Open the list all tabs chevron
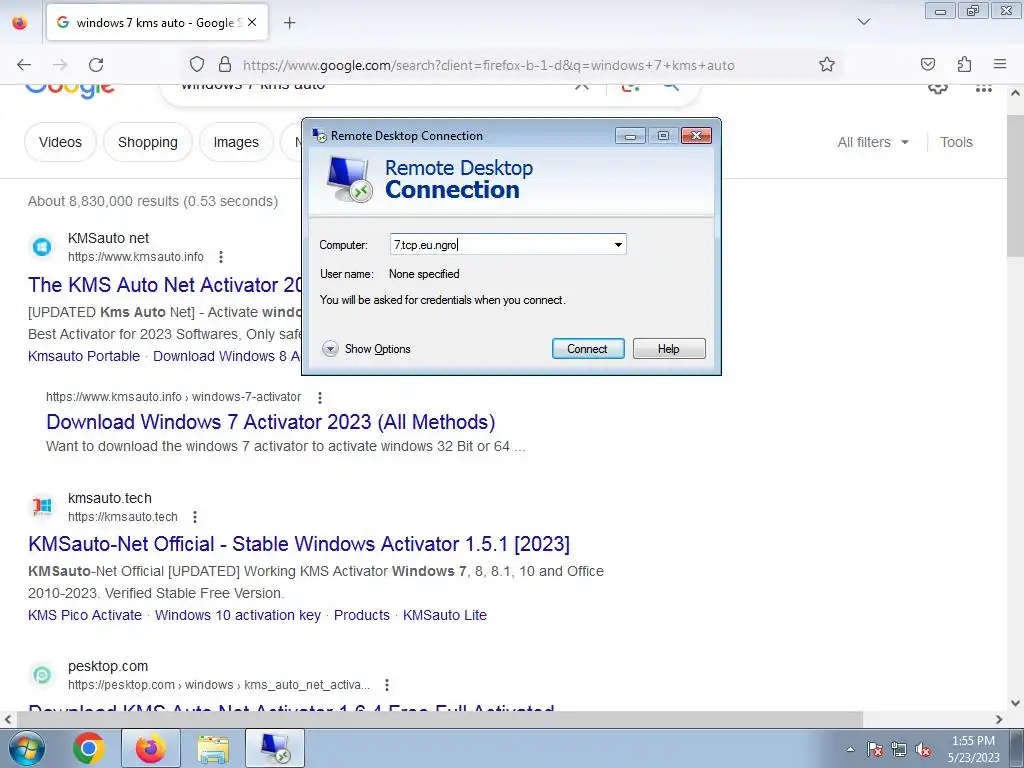Screen dimensions: 1024x768 pyautogui.click(x=863, y=22)
